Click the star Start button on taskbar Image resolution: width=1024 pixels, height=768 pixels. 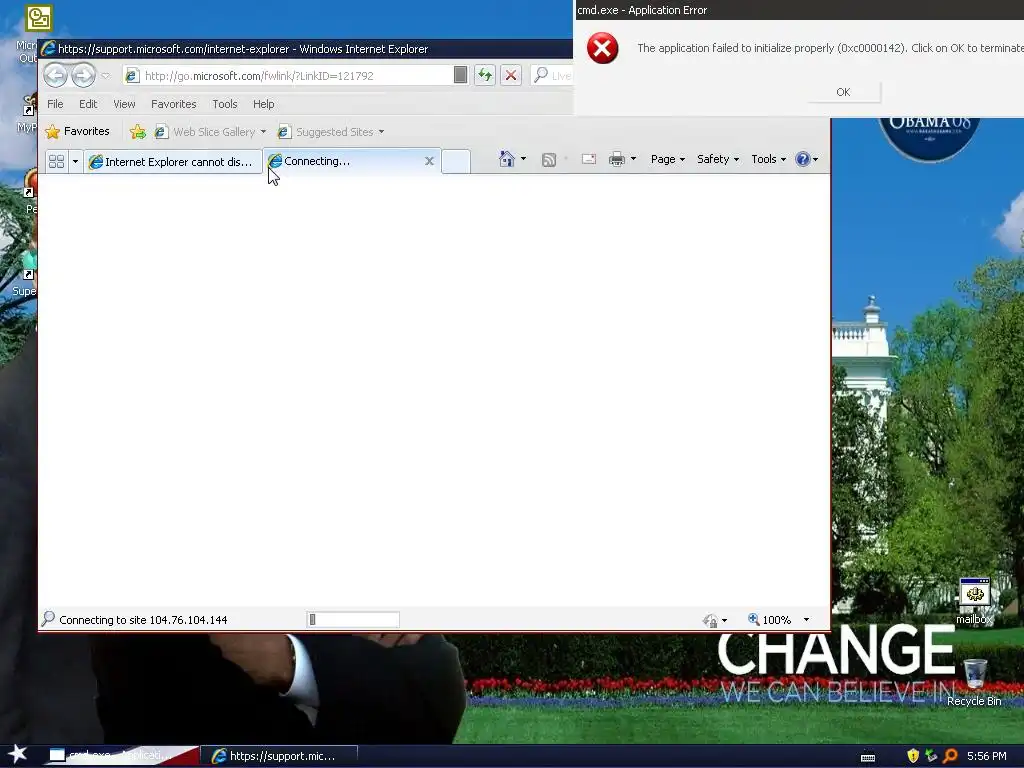[x=17, y=755]
